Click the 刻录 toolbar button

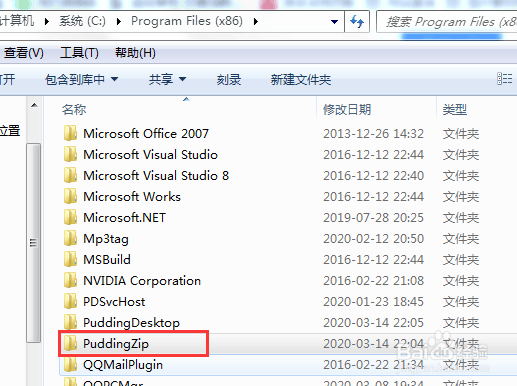[x=229, y=79]
